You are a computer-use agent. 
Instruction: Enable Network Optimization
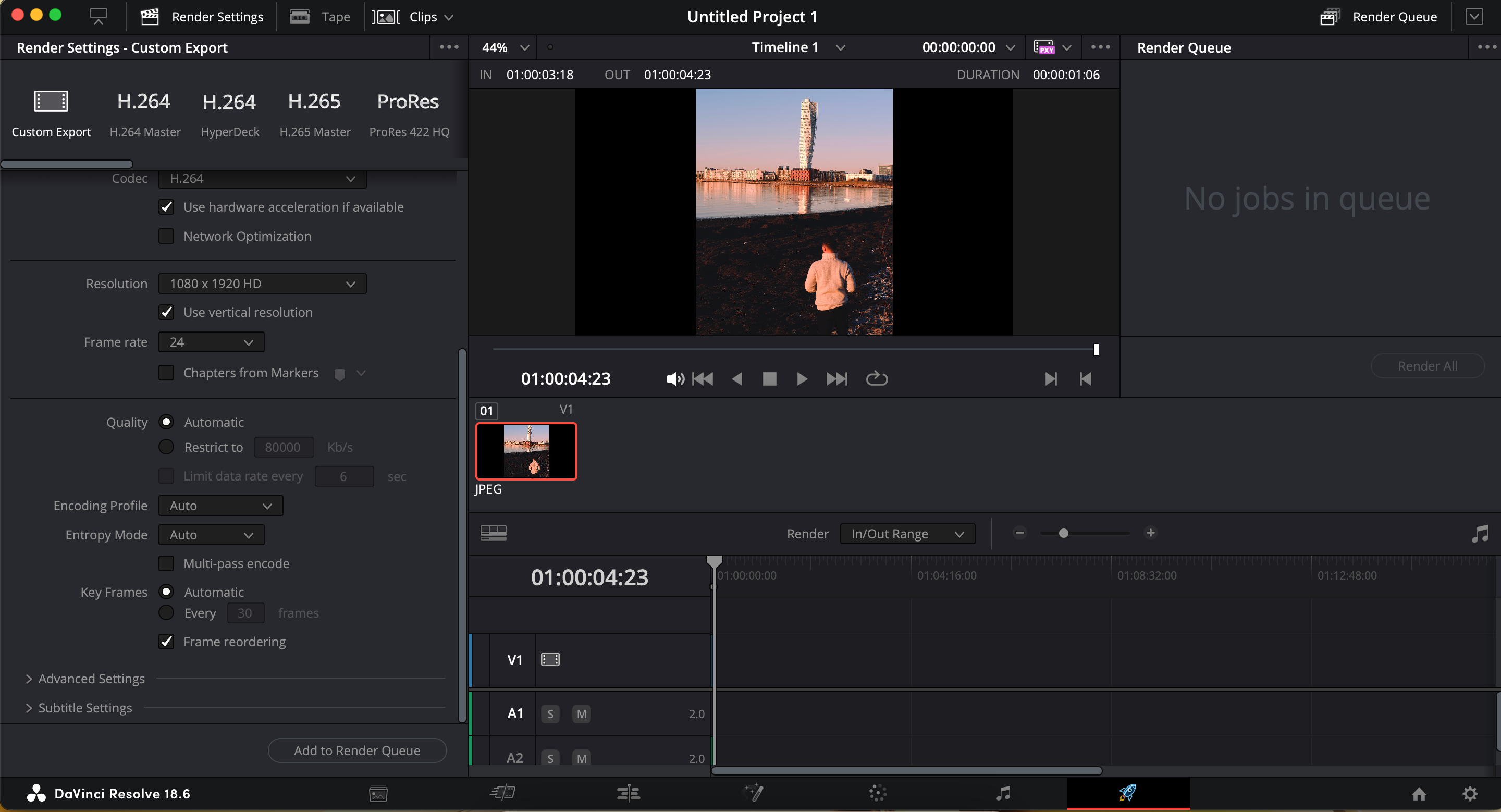point(166,236)
